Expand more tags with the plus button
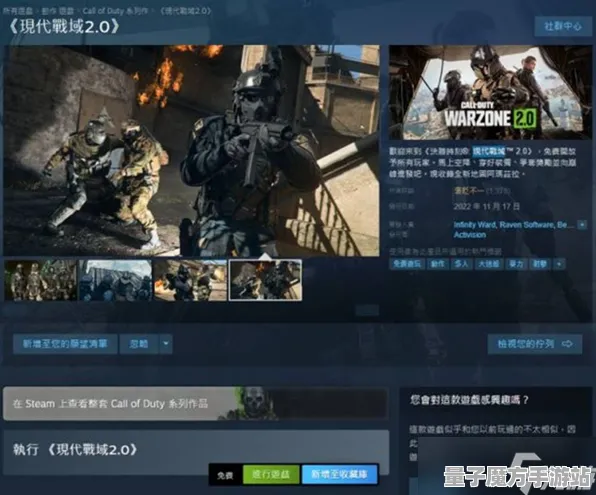Screen dimensions: 596x495 (x=559, y=264)
